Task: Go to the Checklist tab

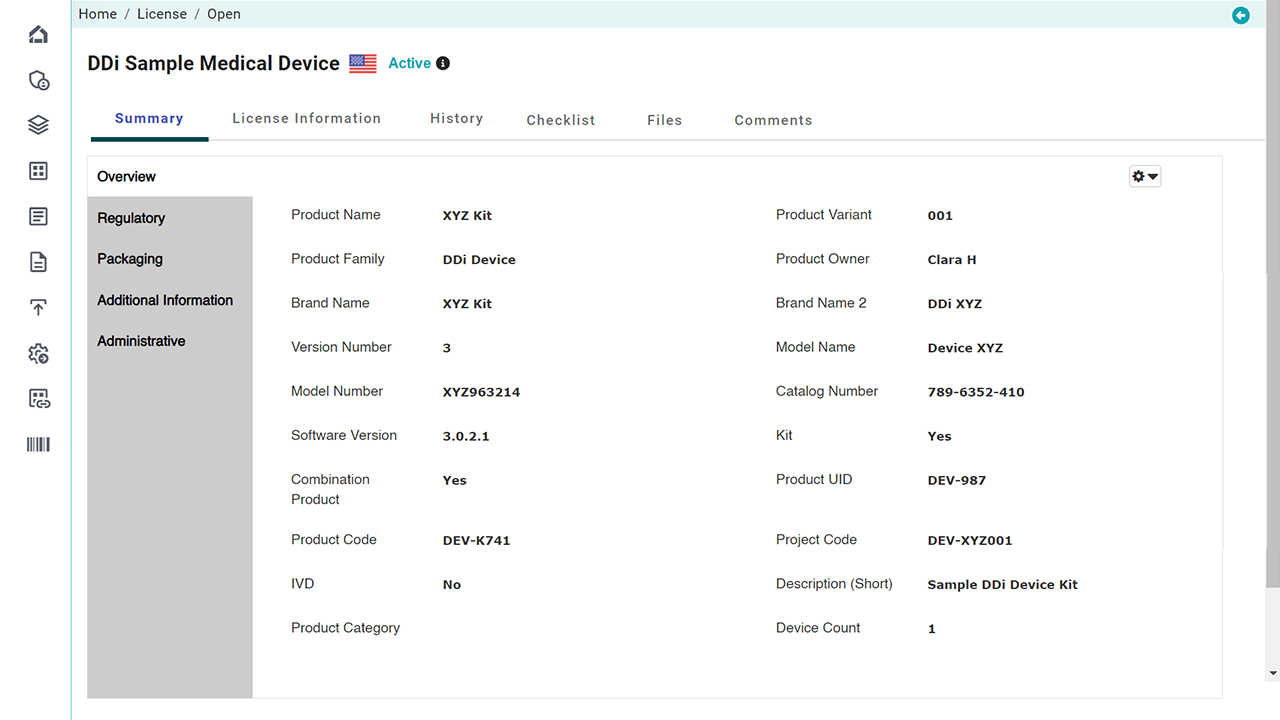Action: 560,120
